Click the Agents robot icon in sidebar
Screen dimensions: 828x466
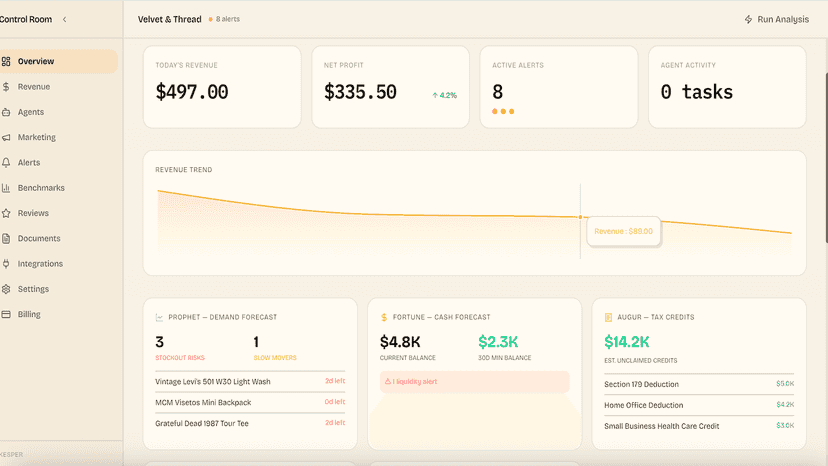6,112
